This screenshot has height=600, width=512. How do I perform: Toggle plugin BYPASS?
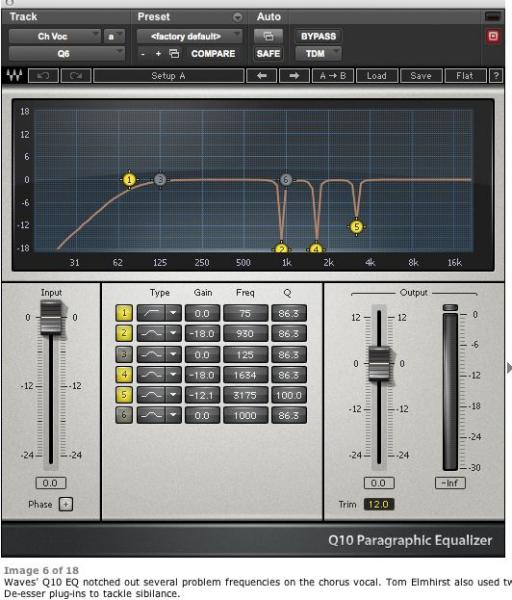tap(318, 36)
